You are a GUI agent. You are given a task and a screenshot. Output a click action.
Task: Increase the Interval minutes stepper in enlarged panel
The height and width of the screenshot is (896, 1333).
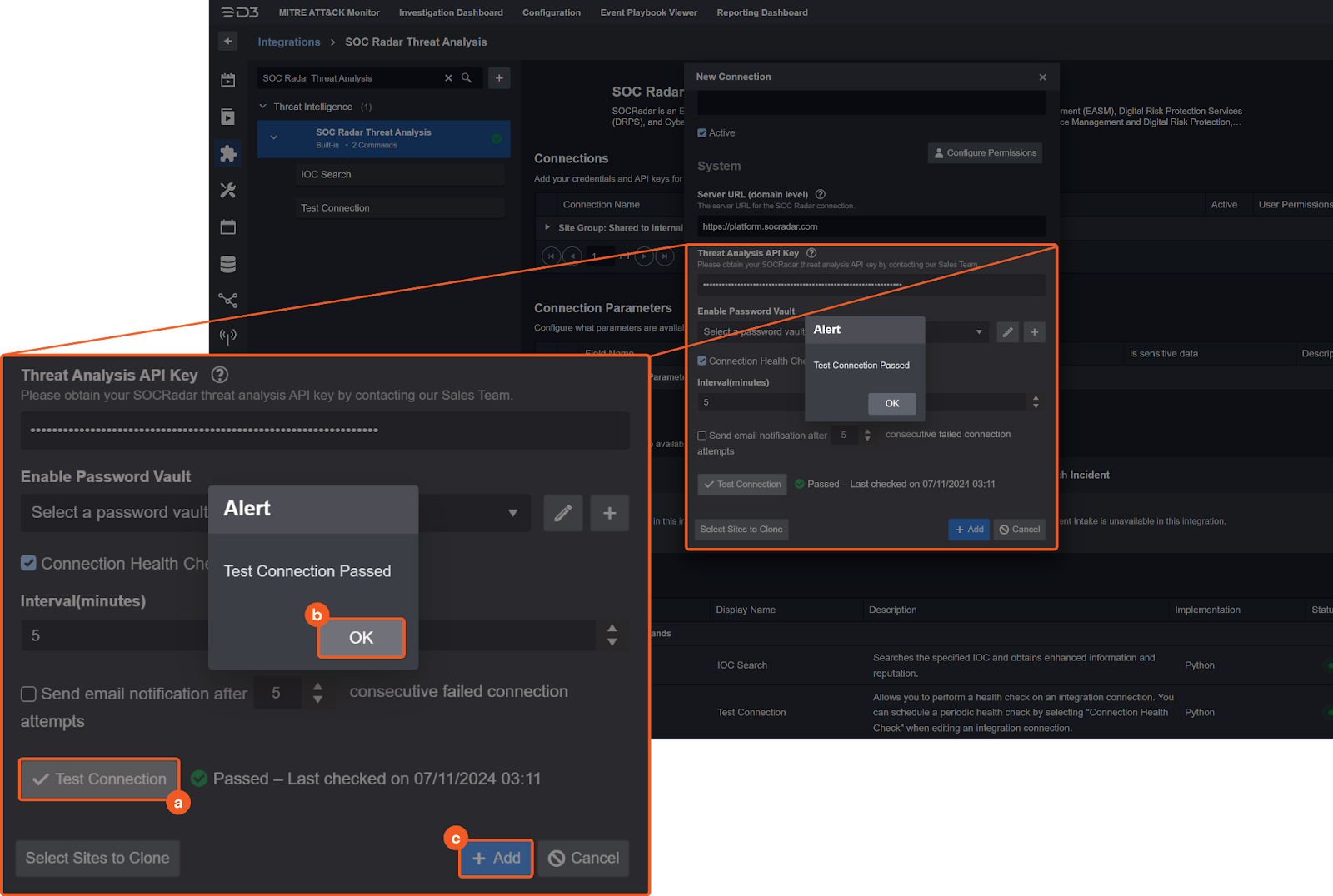coord(612,629)
